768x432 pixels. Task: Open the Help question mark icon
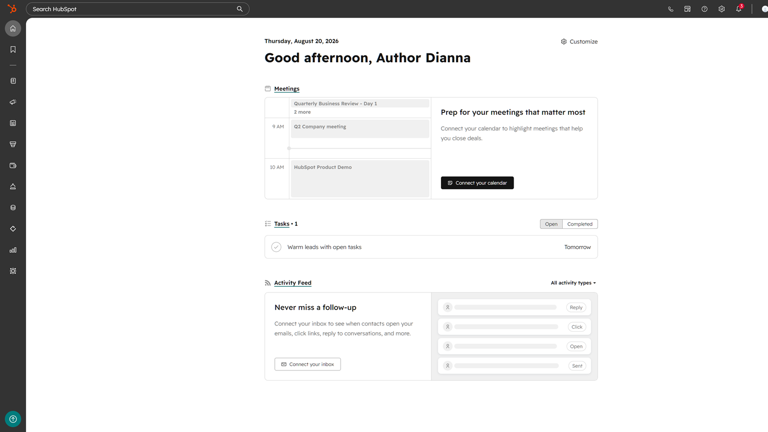704,9
